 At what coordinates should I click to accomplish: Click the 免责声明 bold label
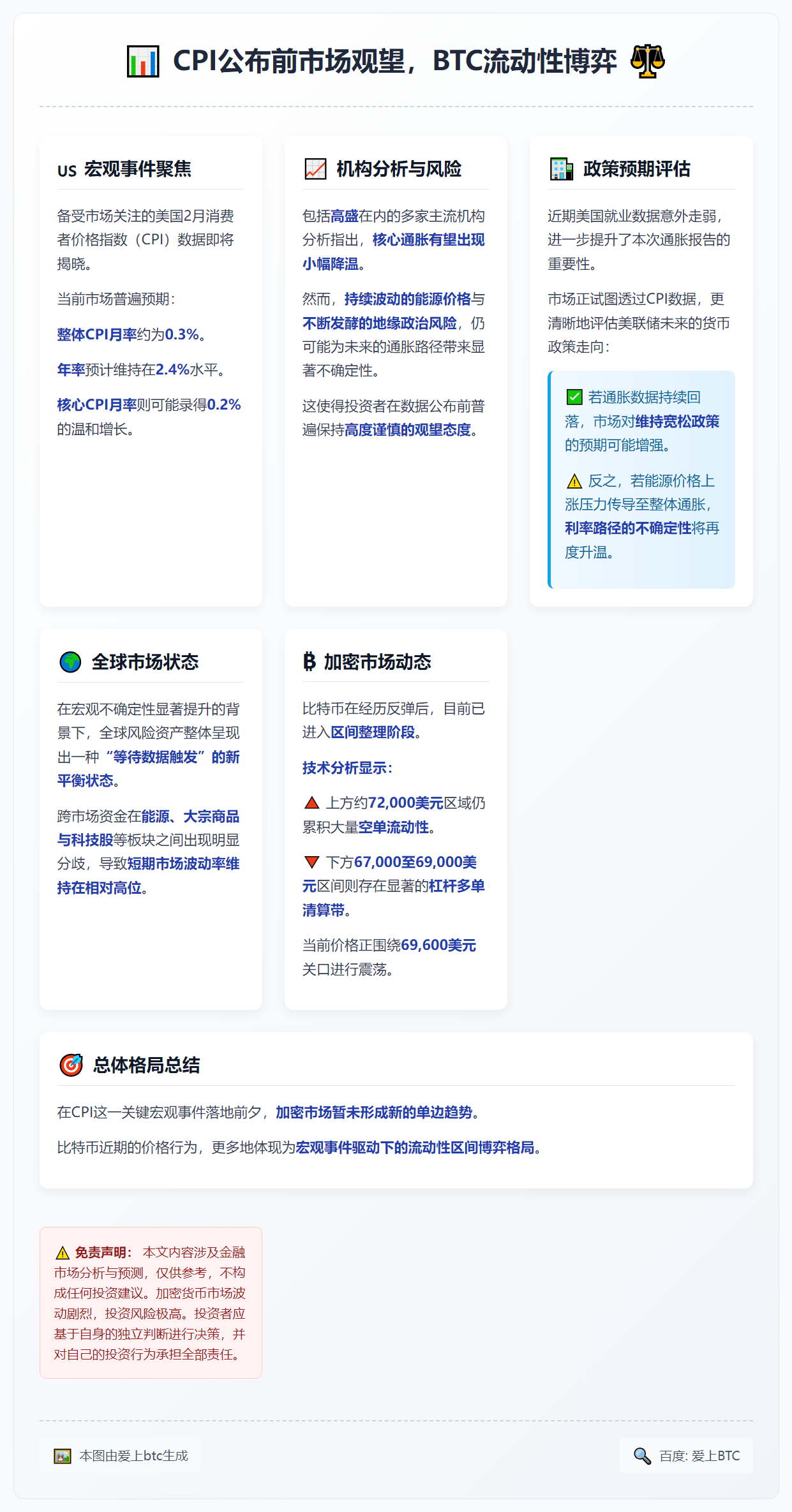click(x=103, y=1252)
